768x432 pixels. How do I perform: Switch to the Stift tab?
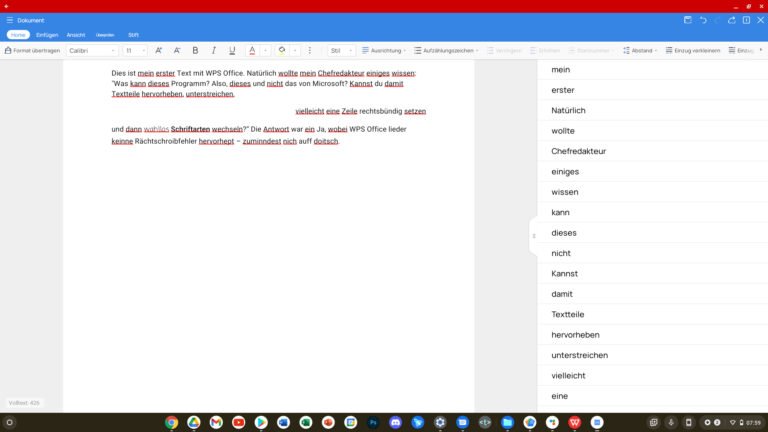click(x=133, y=35)
